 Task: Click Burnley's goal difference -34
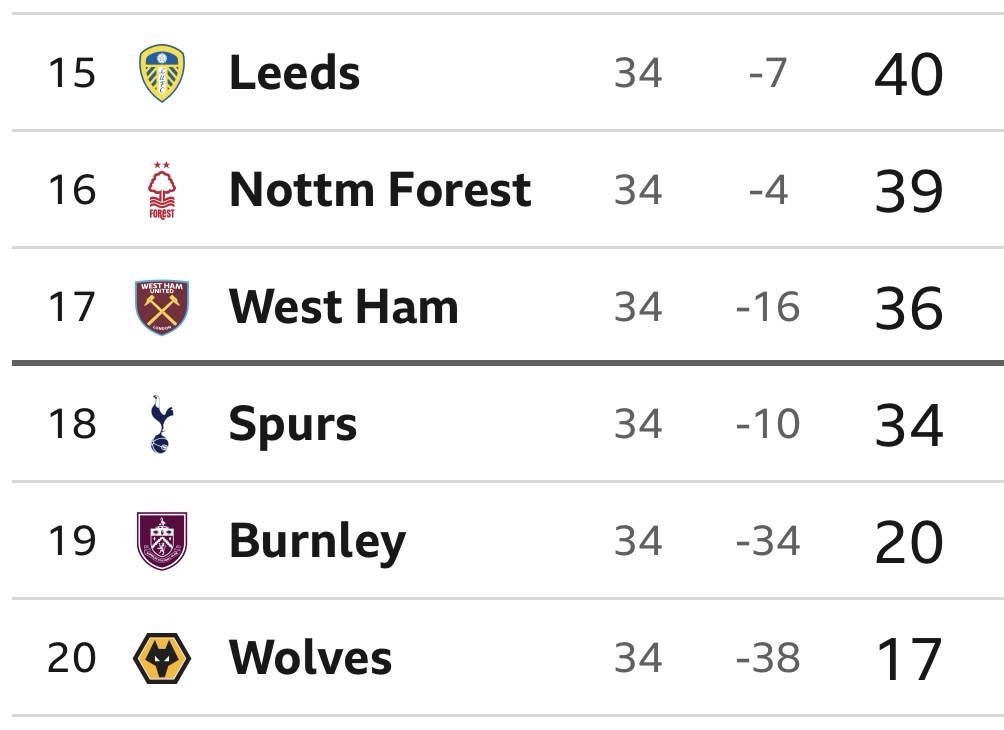tap(767, 541)
